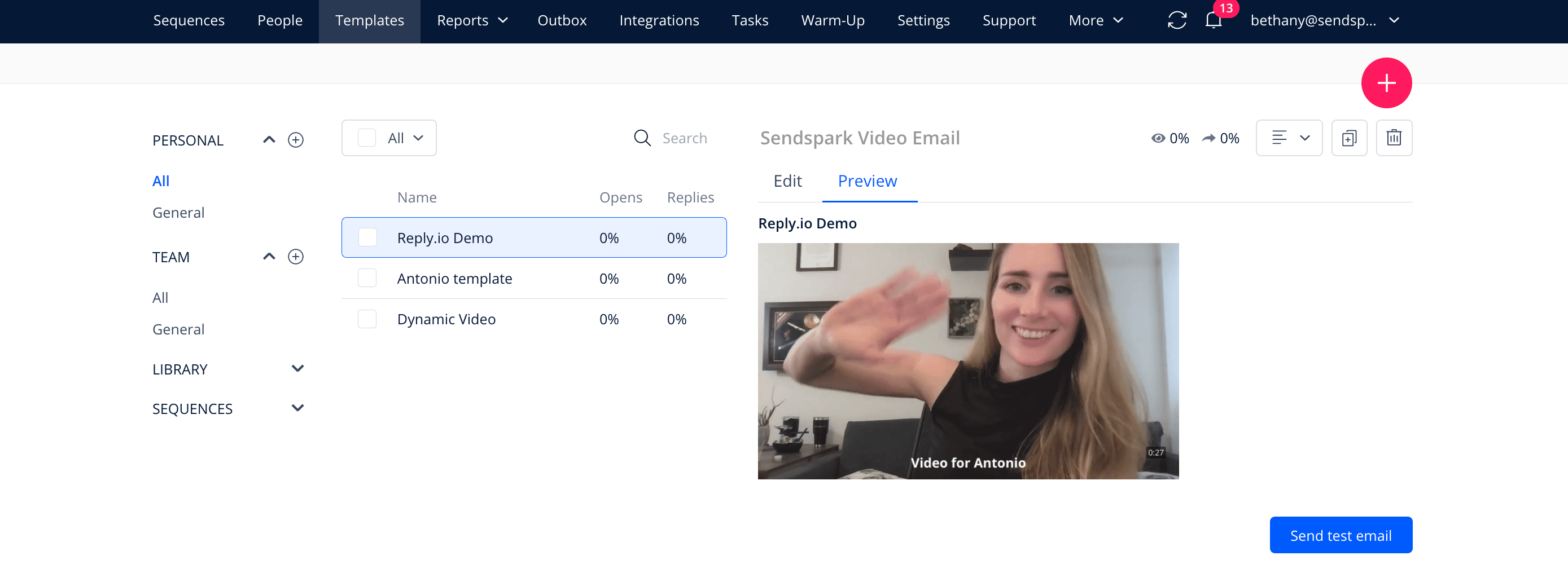Select the Reply.io Demo template row
The height and width of the screenshot is (573, 1568).
click(x=534, y=237)
